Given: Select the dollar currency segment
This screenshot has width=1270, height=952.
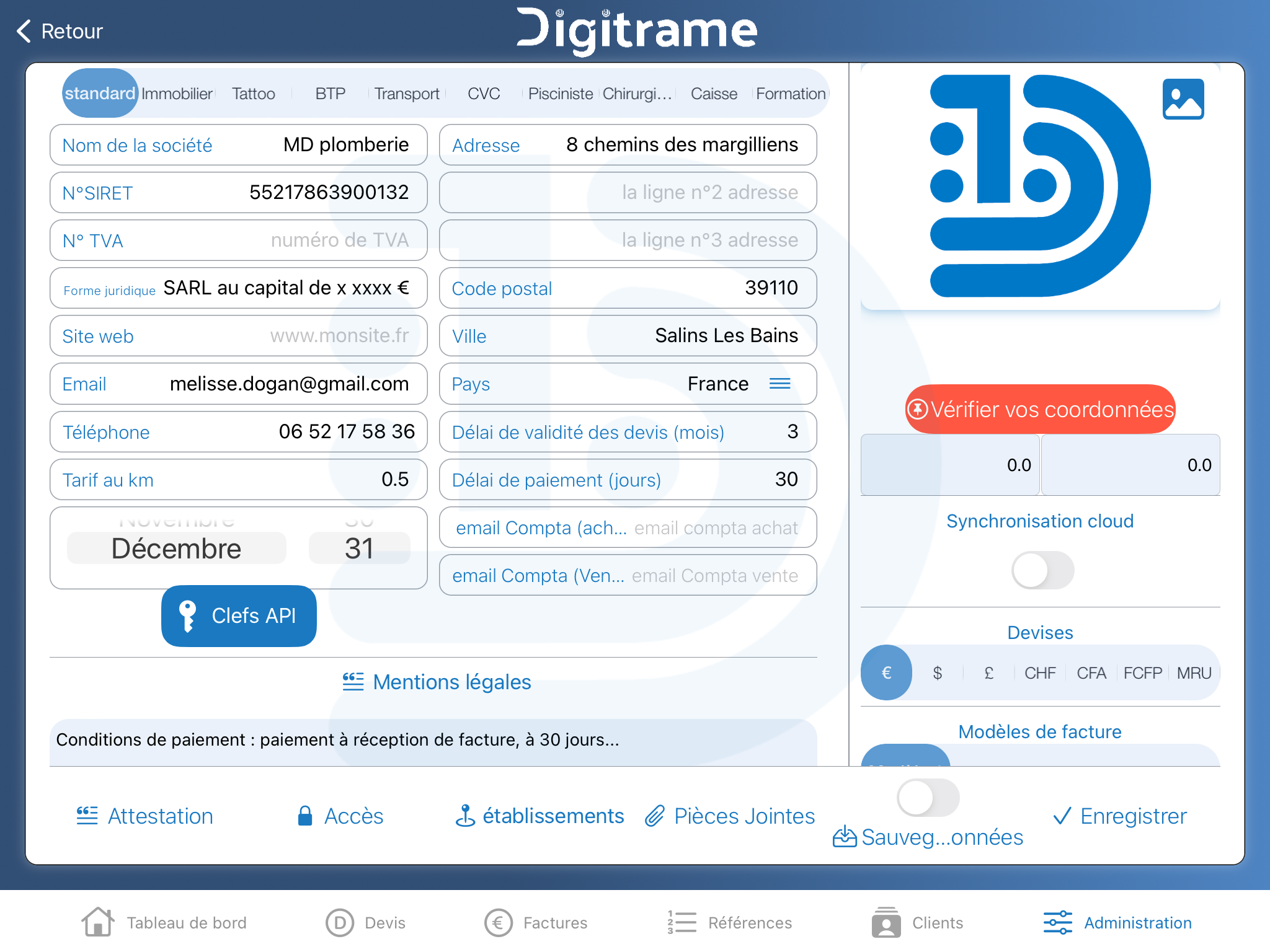Looking at the screenshot, I should (x=938, y=672).
